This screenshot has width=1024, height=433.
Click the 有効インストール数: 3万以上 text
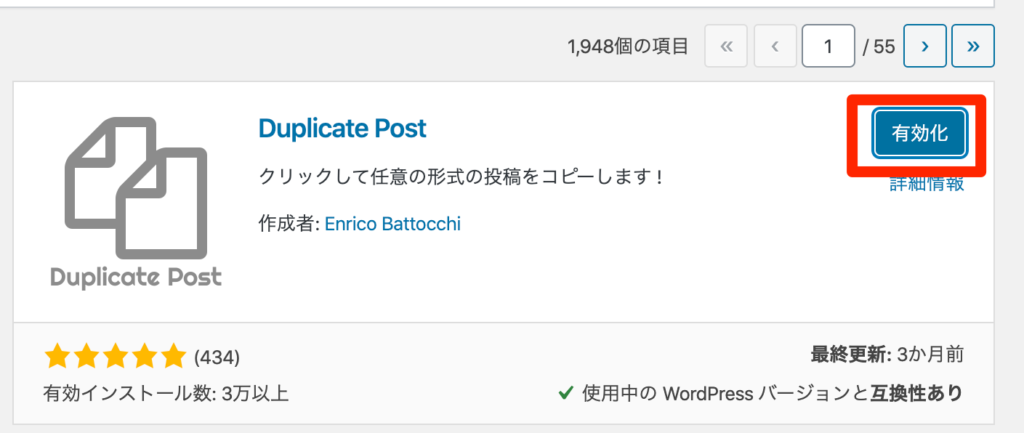point(166,394)
